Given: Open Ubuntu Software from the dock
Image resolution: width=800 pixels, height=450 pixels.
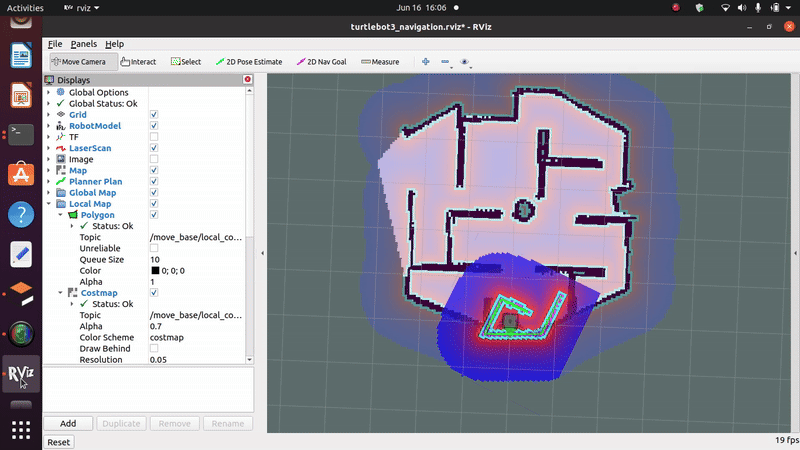Looking at the screenshot, I should click(x=21, y=174).
